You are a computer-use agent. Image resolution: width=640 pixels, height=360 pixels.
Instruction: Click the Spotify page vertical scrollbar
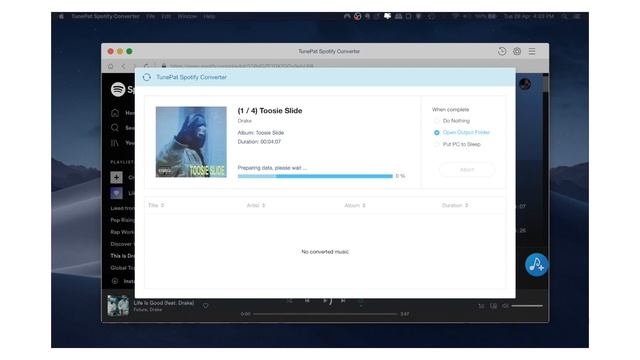pyautogui.click(x=546, y=84)
